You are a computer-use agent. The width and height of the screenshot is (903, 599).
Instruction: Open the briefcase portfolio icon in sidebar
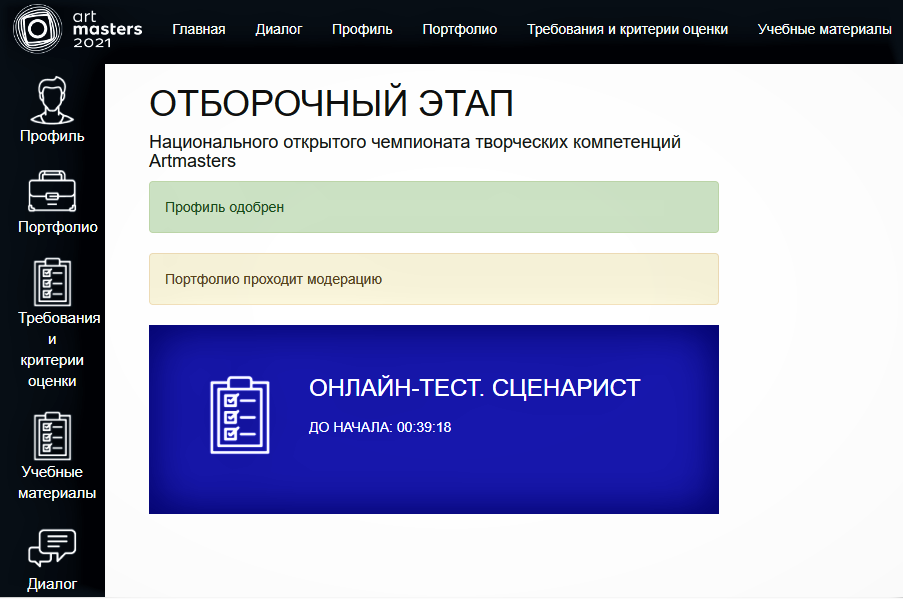pos(52,191)
